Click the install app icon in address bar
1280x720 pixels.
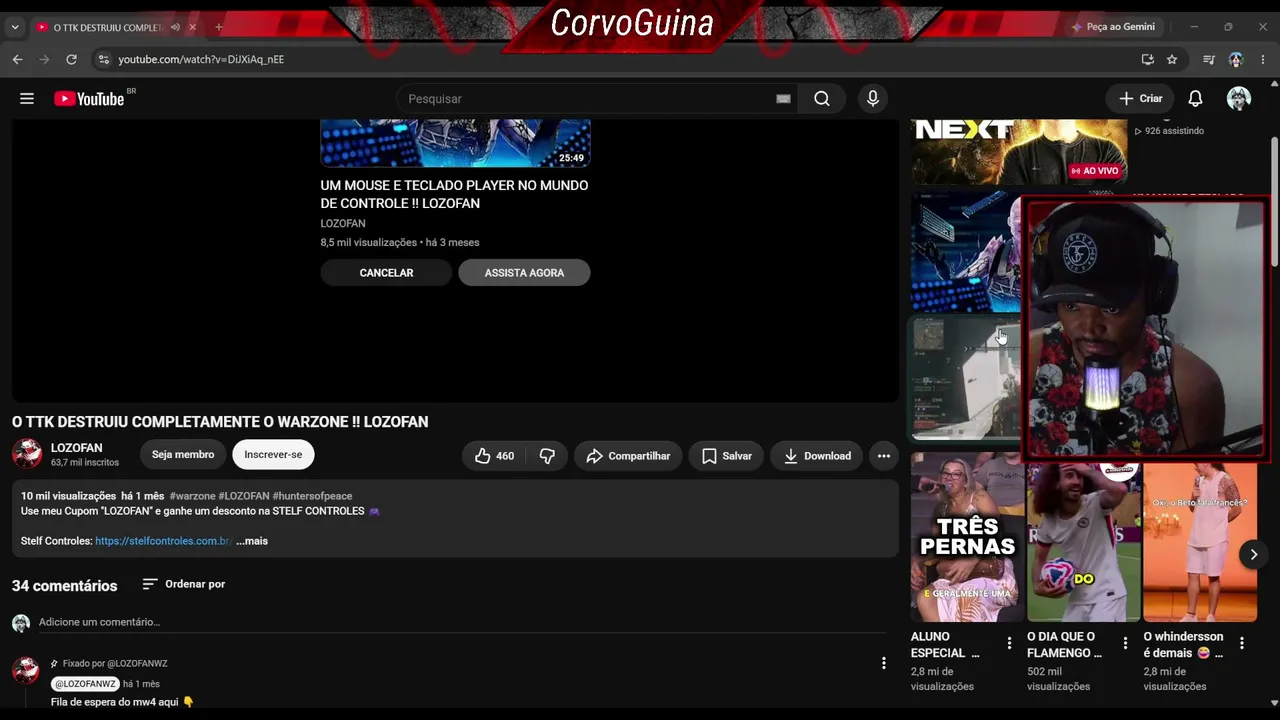point(1147,59)
